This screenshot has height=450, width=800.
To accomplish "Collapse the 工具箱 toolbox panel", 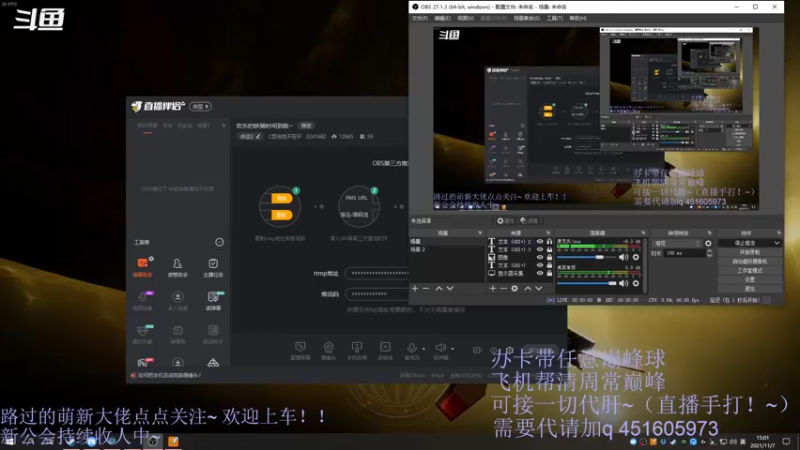I will (219, 242).
